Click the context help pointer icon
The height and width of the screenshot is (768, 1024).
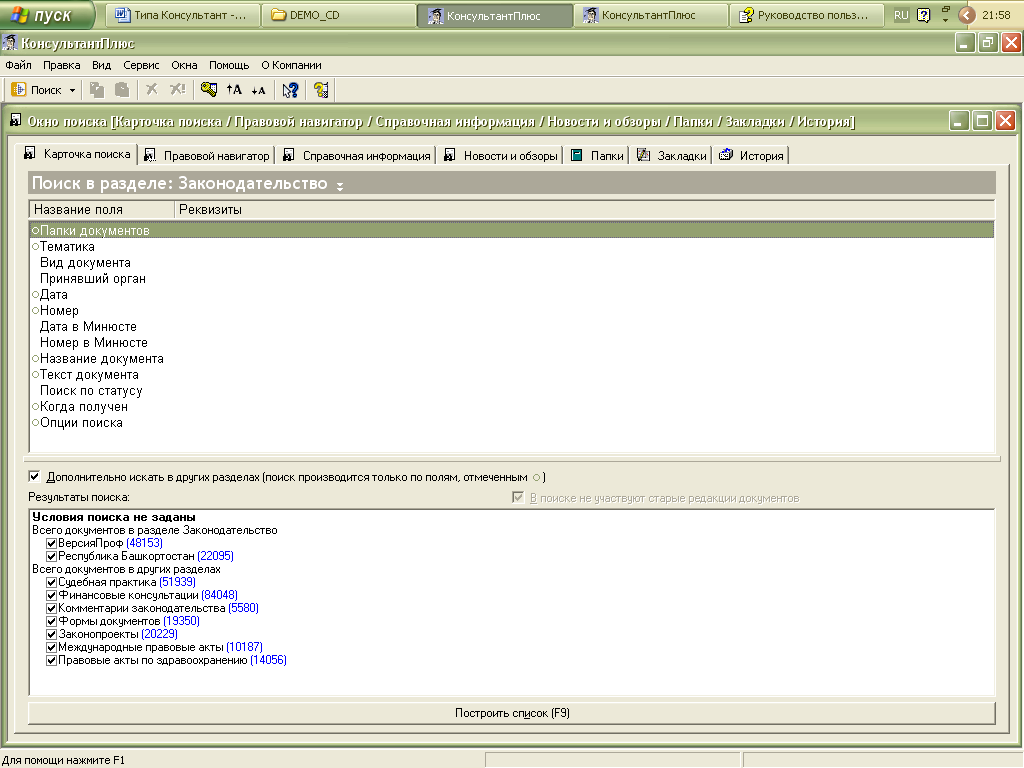[x=290, y=90]
